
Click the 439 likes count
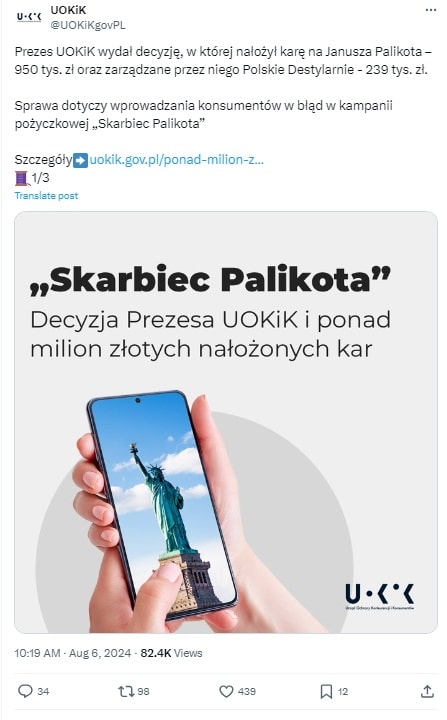coord(247,692)
